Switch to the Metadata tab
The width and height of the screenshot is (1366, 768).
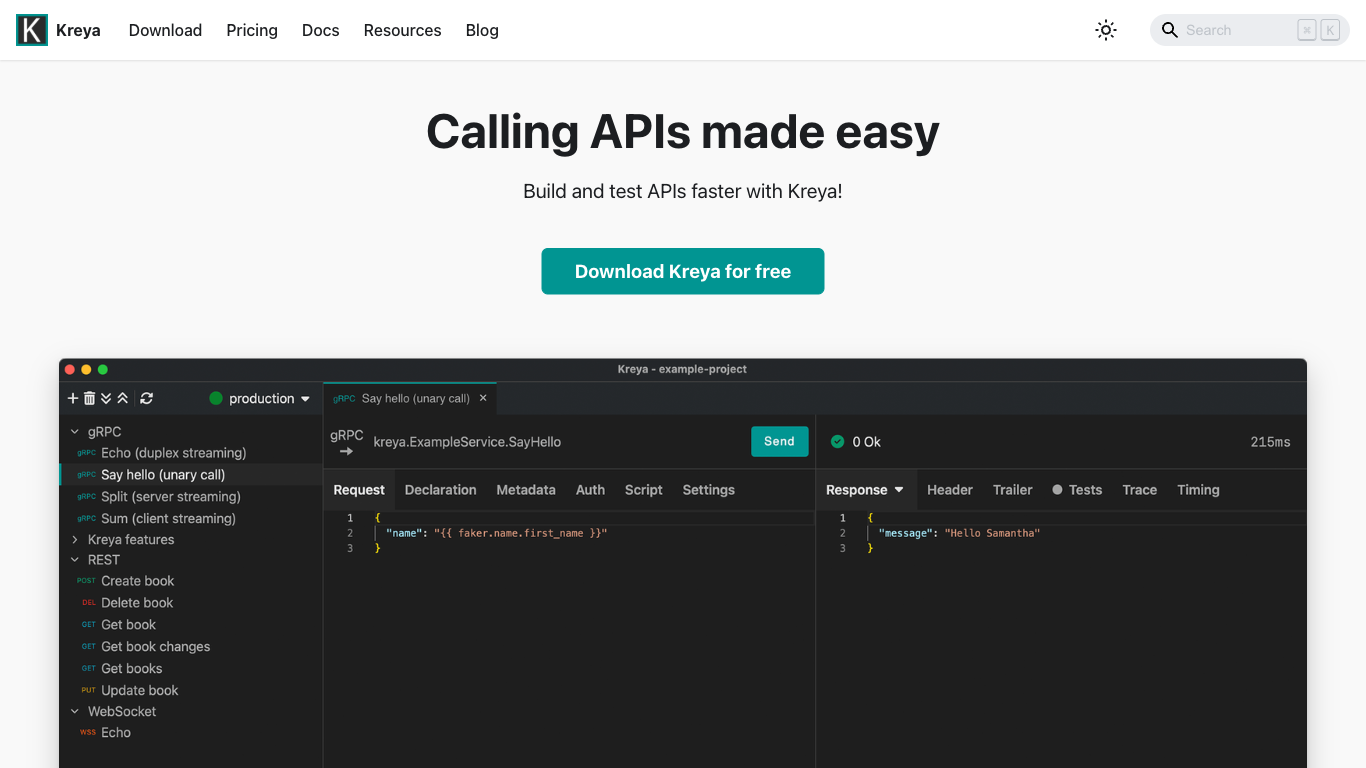(526, 490)
